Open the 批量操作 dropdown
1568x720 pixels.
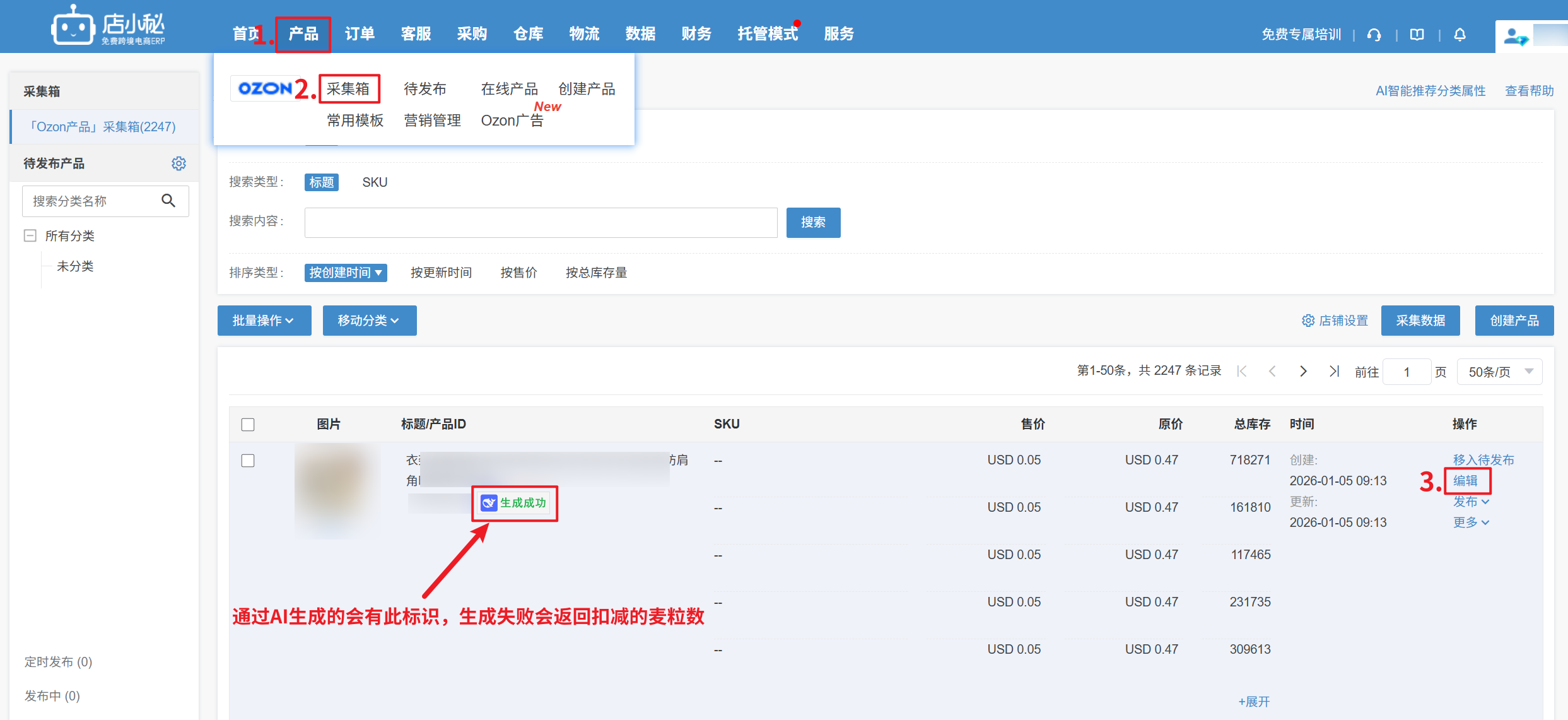click(x=264, y=321)
